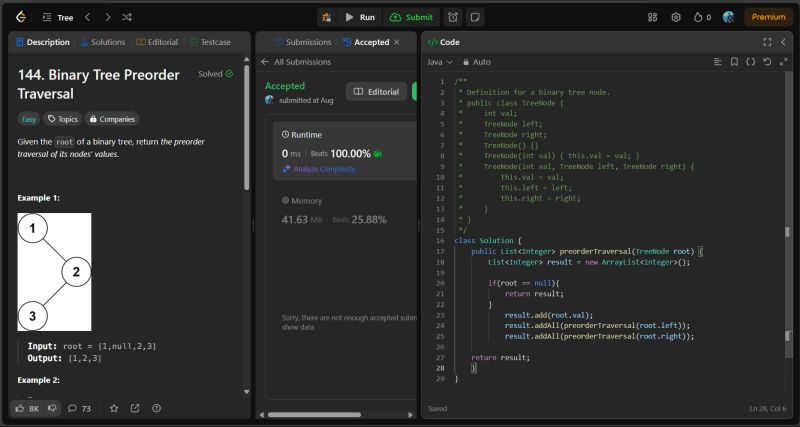Expand the Topics tag
The height and width of the screenshot is (427, 800).
click(x=62, y=119)
